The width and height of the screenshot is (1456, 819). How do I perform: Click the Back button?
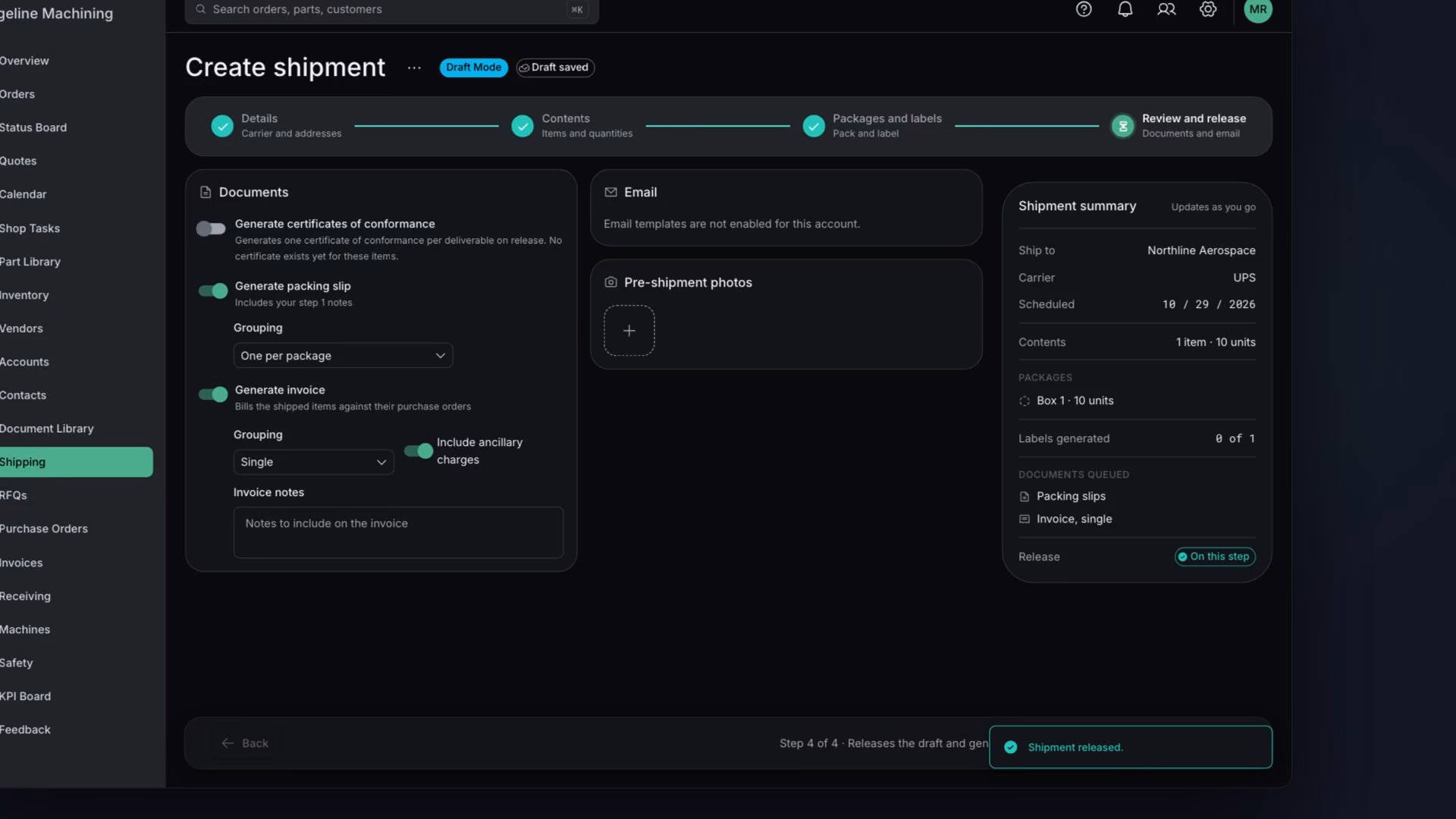[x=244, y=743]
